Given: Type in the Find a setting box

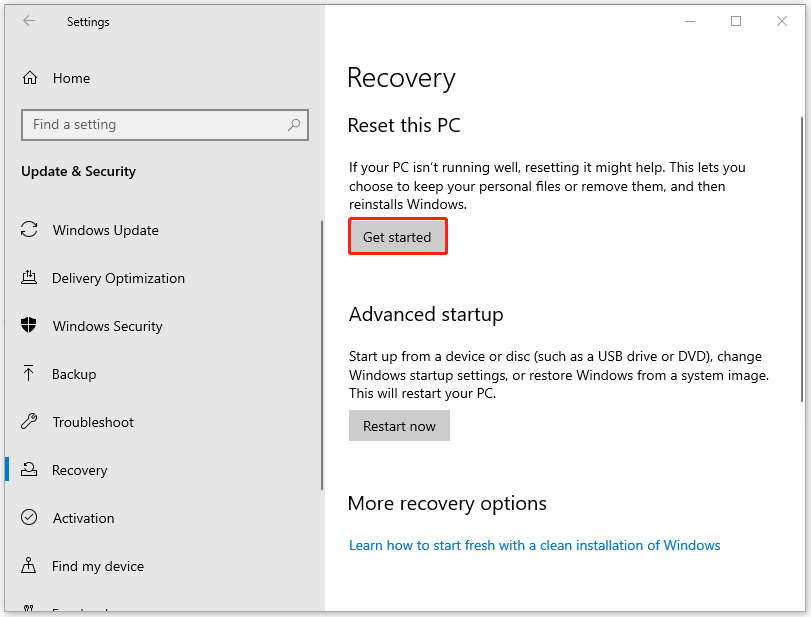Looking at the screenshot, I should tap(155, 125).
